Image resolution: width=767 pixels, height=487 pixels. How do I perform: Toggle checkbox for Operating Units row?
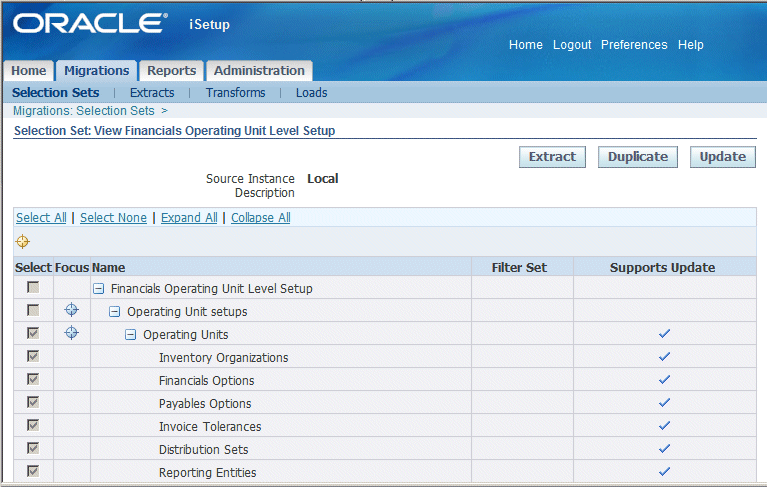pyautogui.click(x=33, y=333)
